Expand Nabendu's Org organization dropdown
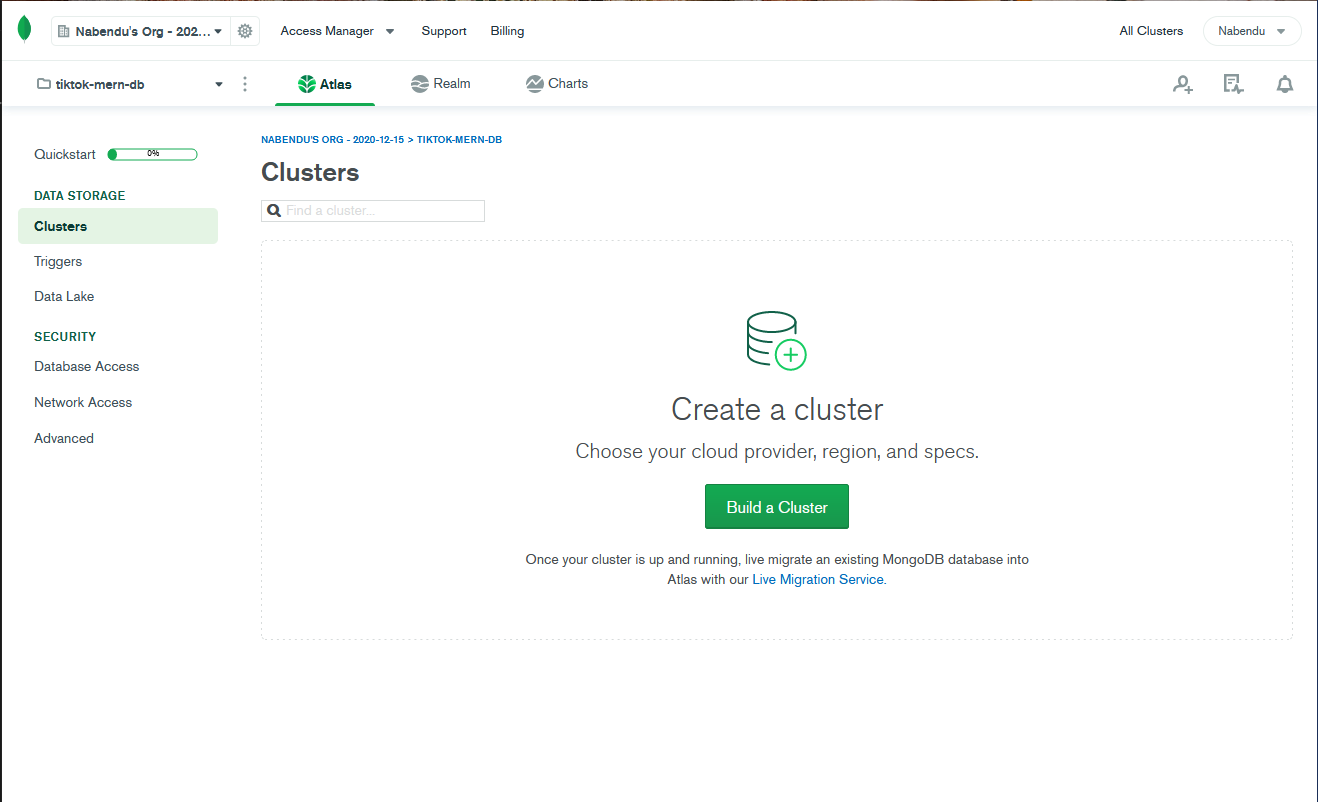This screenshot has height=802, width=1318. pos(141,31)
